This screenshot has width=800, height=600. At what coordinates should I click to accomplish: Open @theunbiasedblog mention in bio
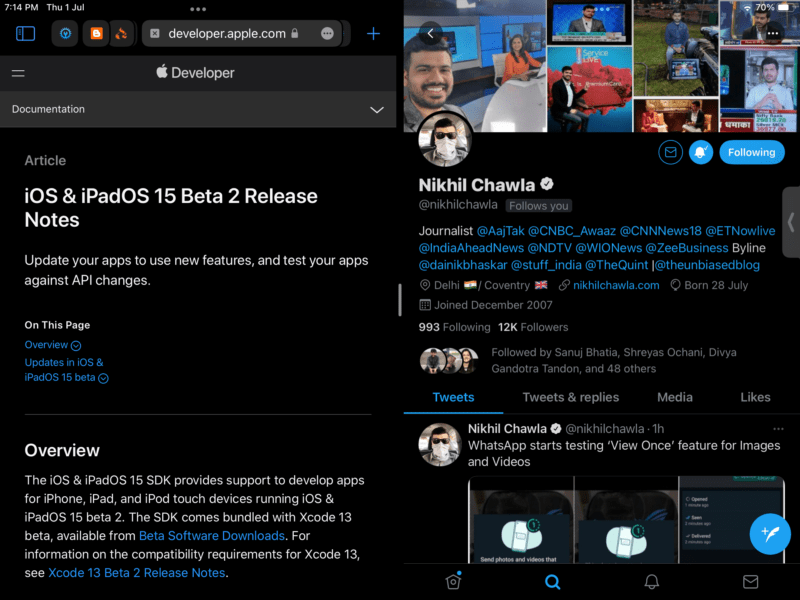(x=707, y=265)
